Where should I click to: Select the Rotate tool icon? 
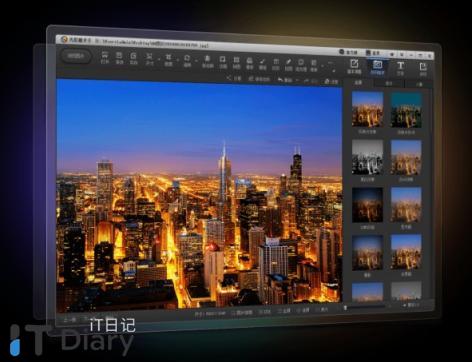pos(187,61)
